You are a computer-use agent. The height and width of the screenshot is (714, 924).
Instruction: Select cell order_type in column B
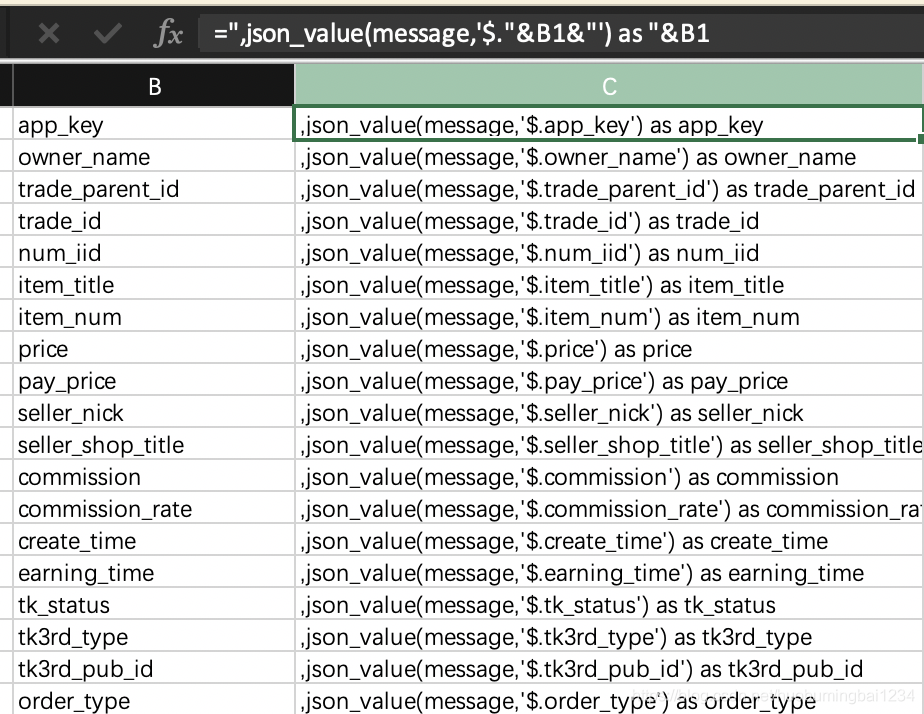point(154,699)
